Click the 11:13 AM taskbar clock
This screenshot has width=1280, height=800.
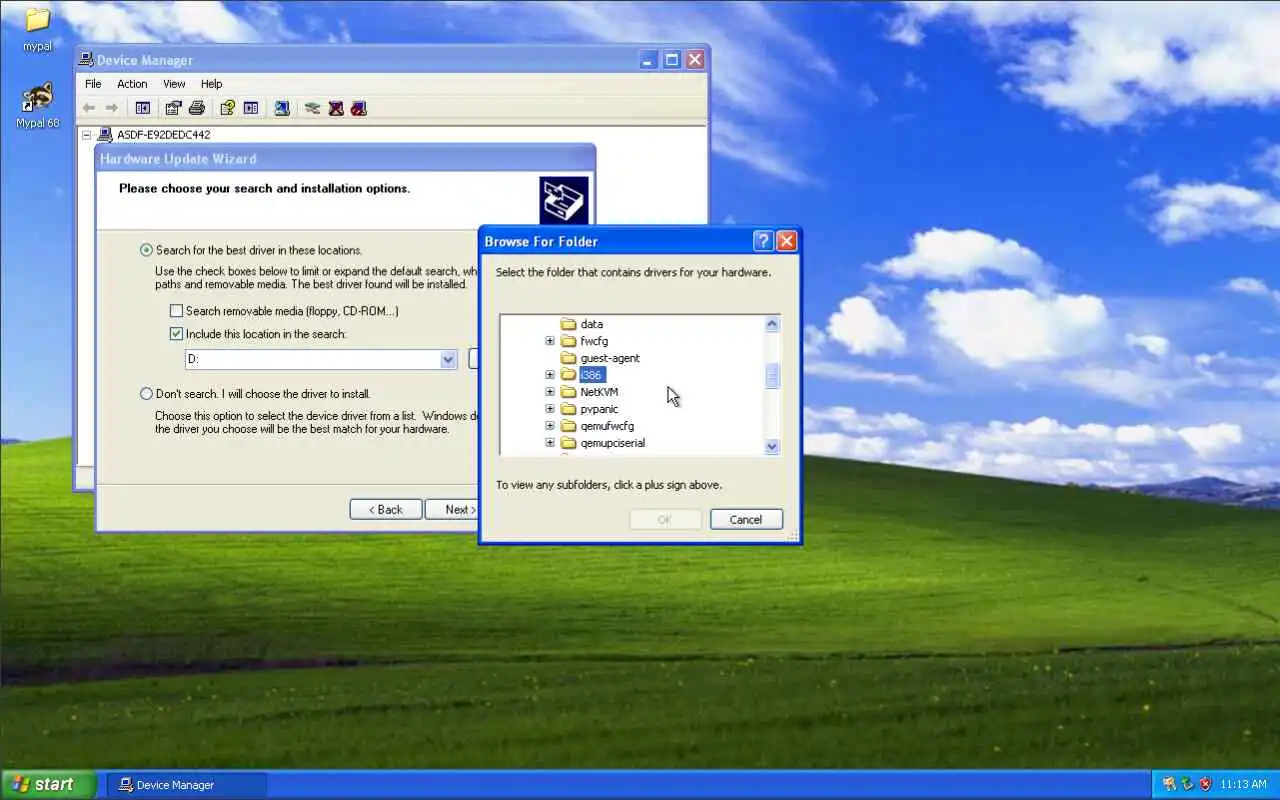tap(1244, 785)
